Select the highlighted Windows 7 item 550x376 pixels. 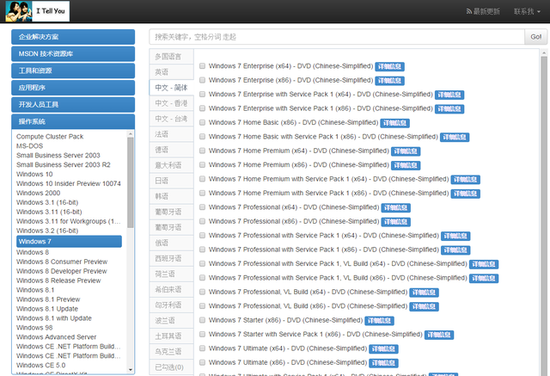pyautogui.click(x=69, y=241)
